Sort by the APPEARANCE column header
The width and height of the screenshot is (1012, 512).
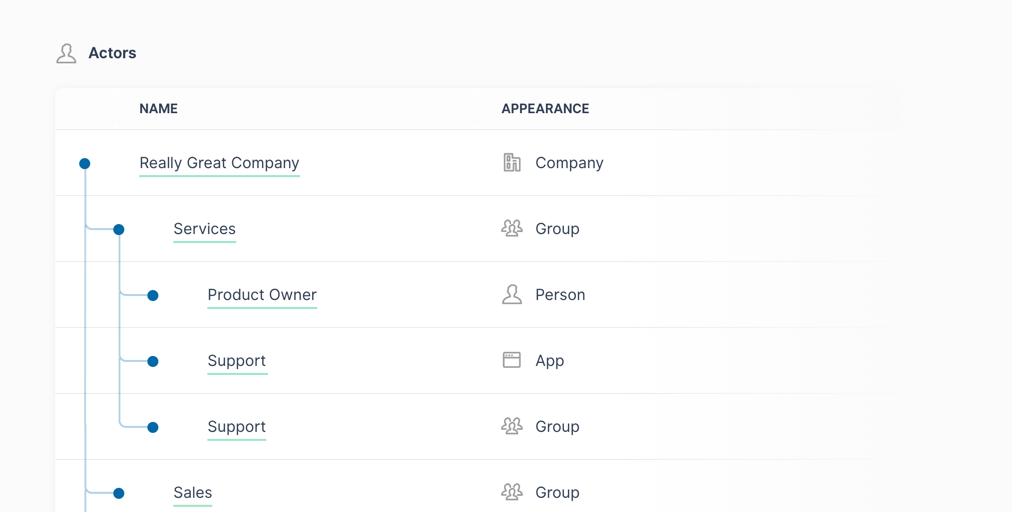click(545, 108)
